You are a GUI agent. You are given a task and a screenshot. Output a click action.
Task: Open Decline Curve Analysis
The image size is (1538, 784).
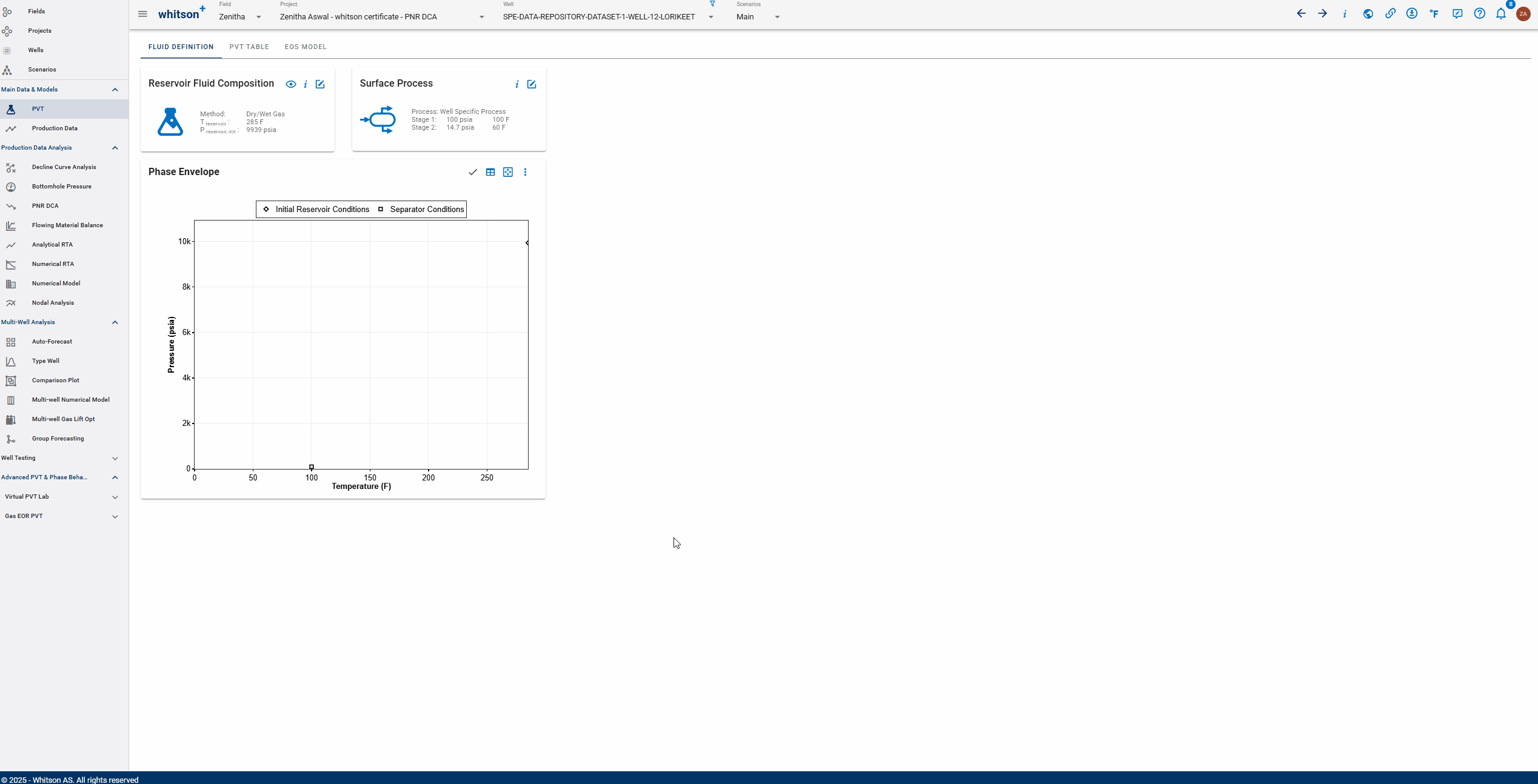tap(64, 167)
